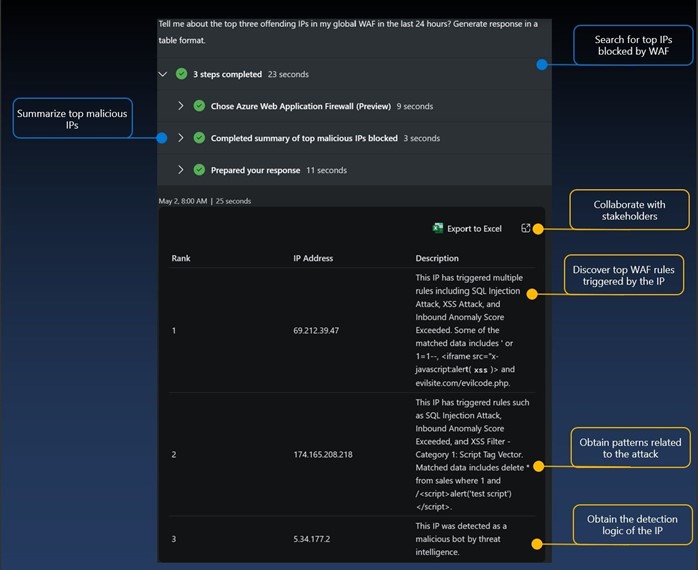Screen dimensions: 698x570
Task: Click the description of IP 174.165.208.218
Action: point(472,454)
